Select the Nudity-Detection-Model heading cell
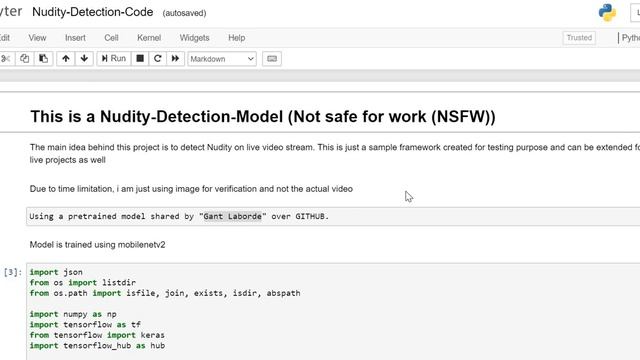Viewport: 640px width, 360px height. [263, 117]
